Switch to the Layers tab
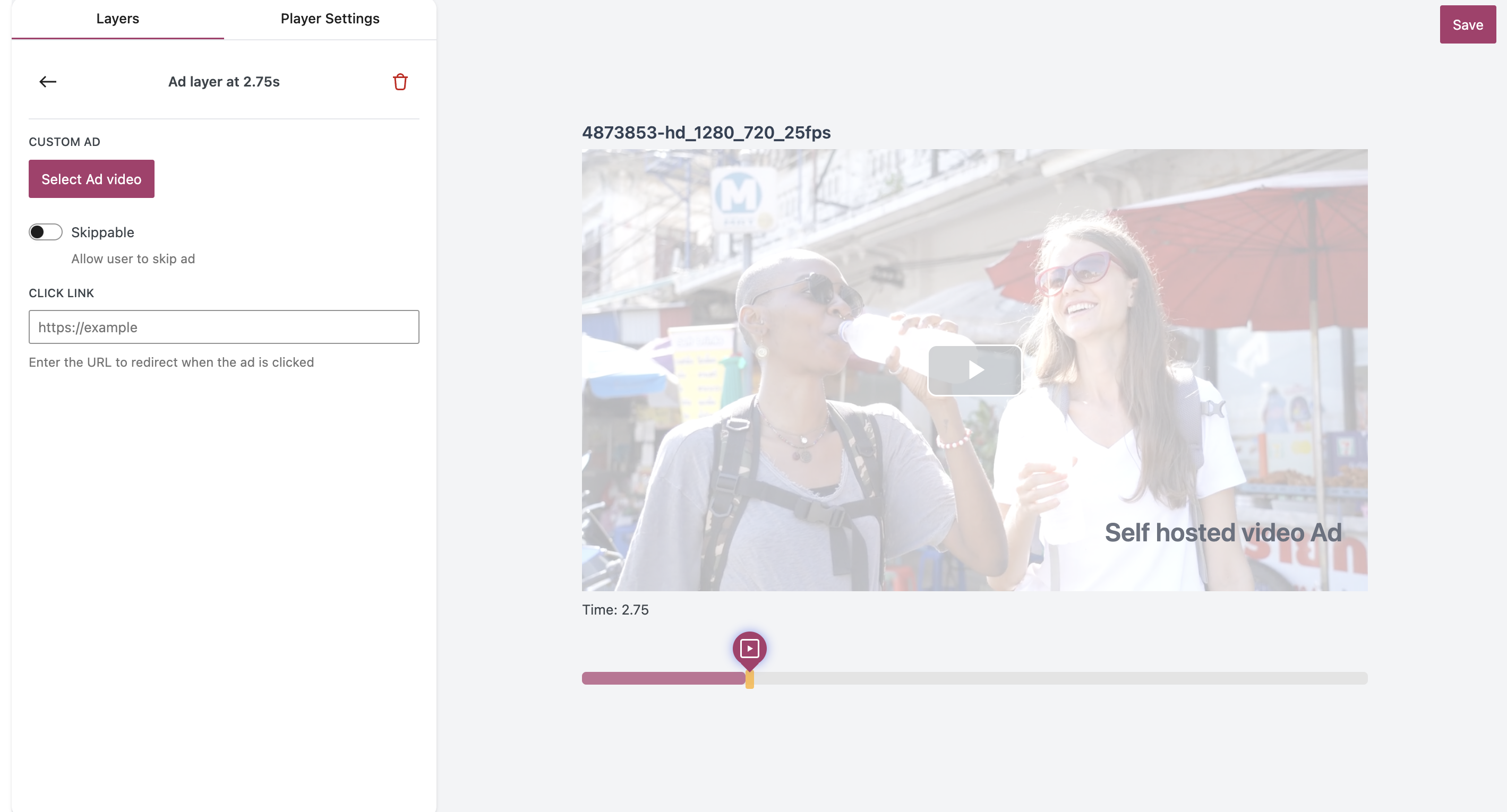 point(117,19)
